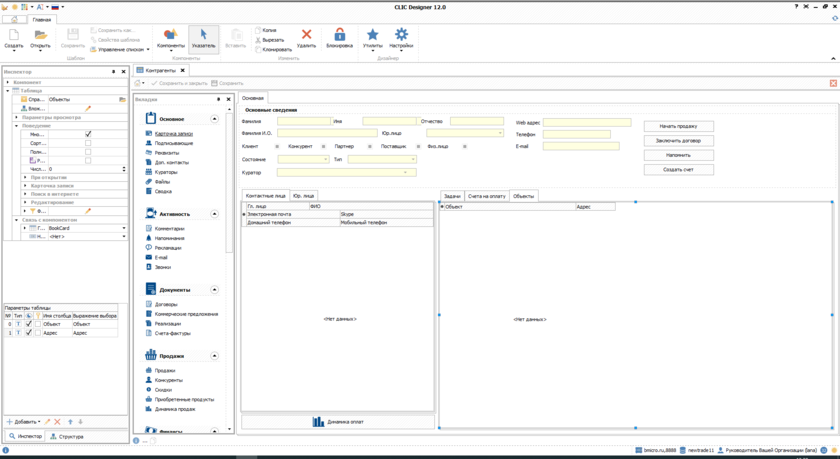Image resolution: width=840 pixels, height=459 pixels.
Task: Click the pencil icon in filter row
Action: point(88,211)
